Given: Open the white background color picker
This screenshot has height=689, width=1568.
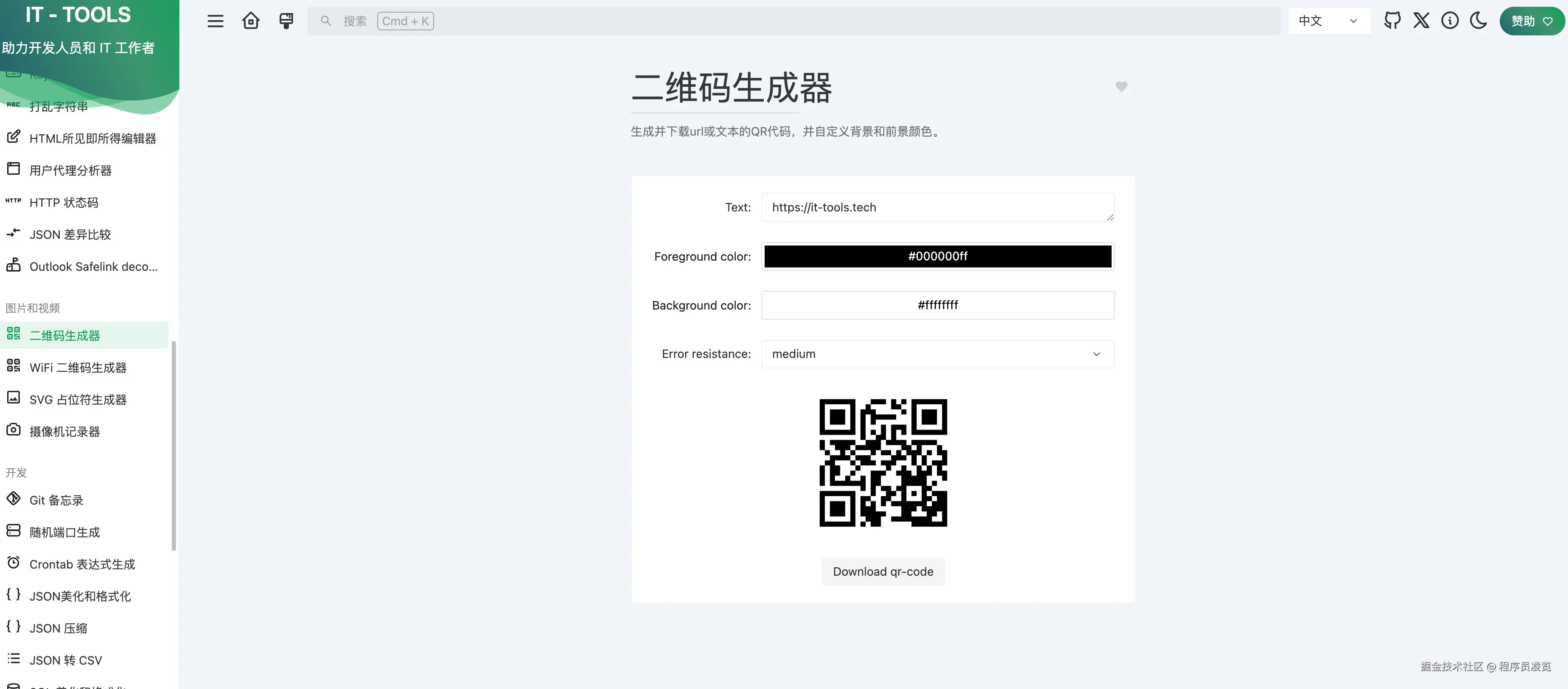Looking at the screenshot, I should tap(937, 305).
